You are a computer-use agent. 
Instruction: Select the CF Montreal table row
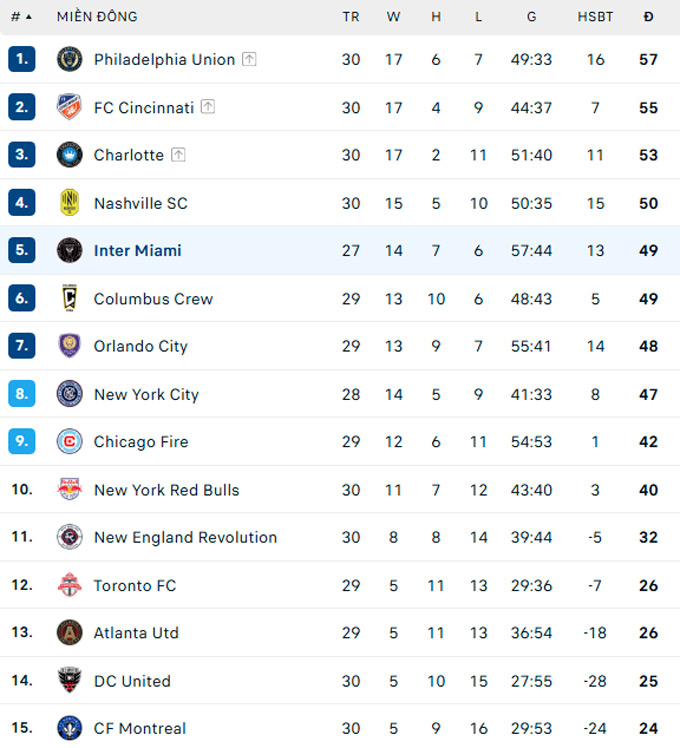pos(340,728)
